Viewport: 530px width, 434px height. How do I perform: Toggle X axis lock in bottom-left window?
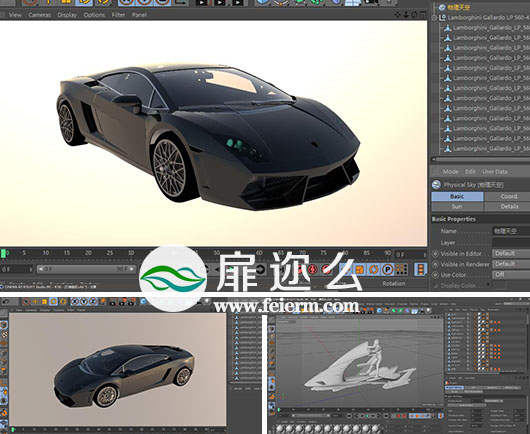tap(75, 301)
